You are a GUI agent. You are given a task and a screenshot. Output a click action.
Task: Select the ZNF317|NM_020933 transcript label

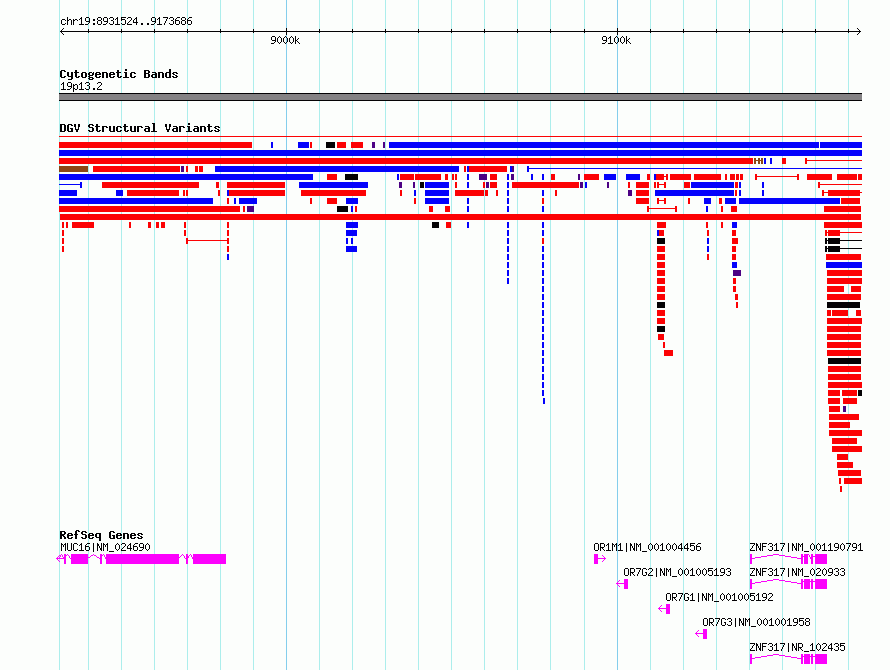point(797,572)
